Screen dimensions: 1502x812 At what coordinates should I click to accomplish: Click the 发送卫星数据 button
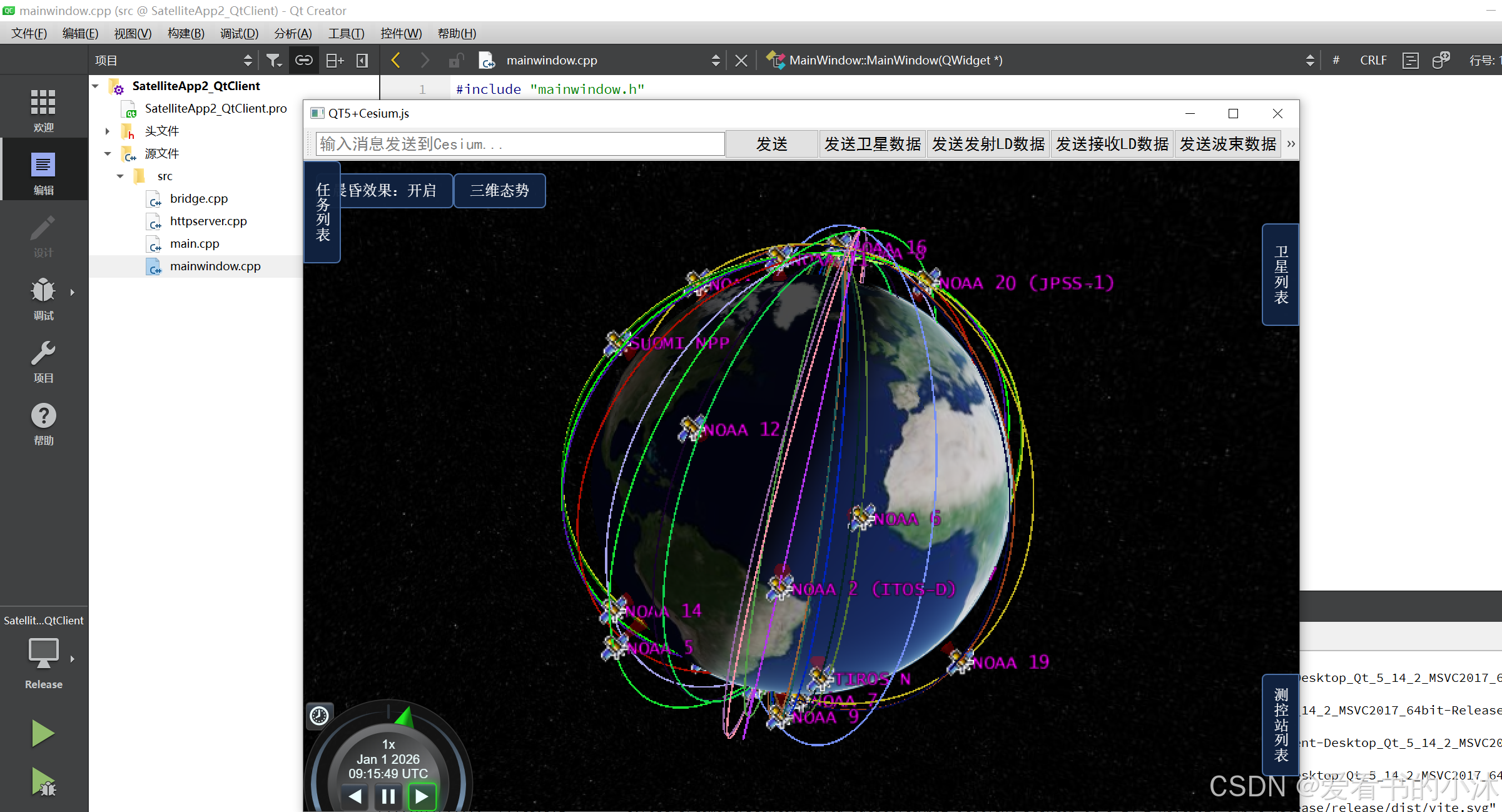pos(873,144)
